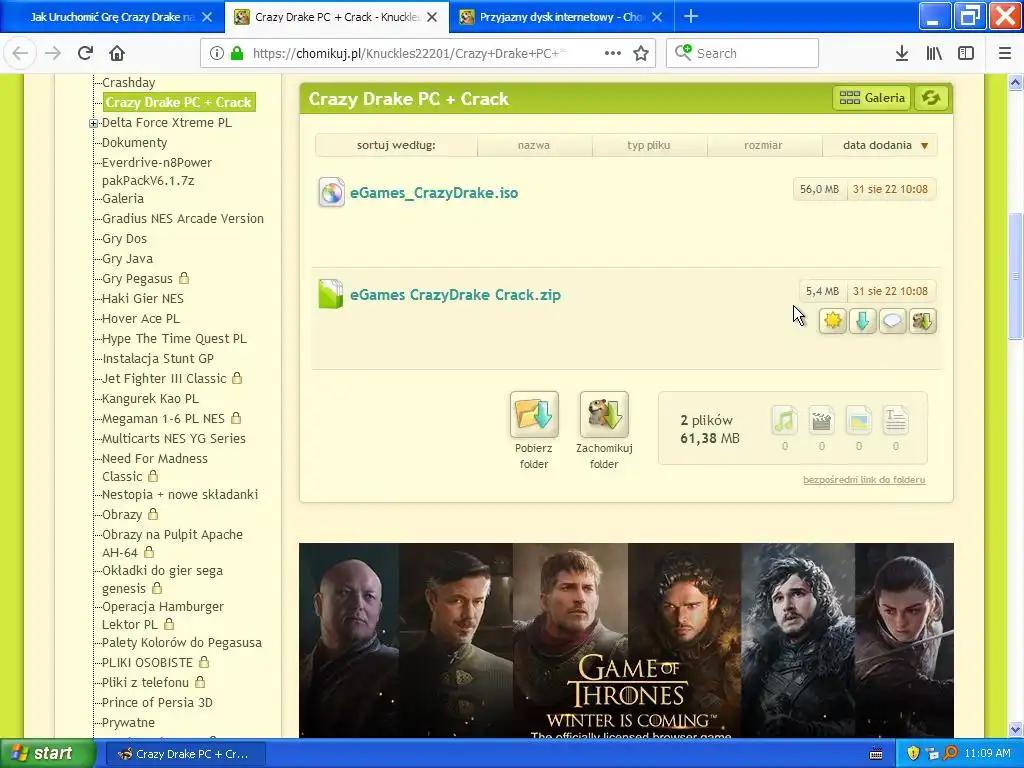Screen dimensions: 1024x768
Task: Sort by data dodania descending arrow
Action: click(x=925, y=146)
